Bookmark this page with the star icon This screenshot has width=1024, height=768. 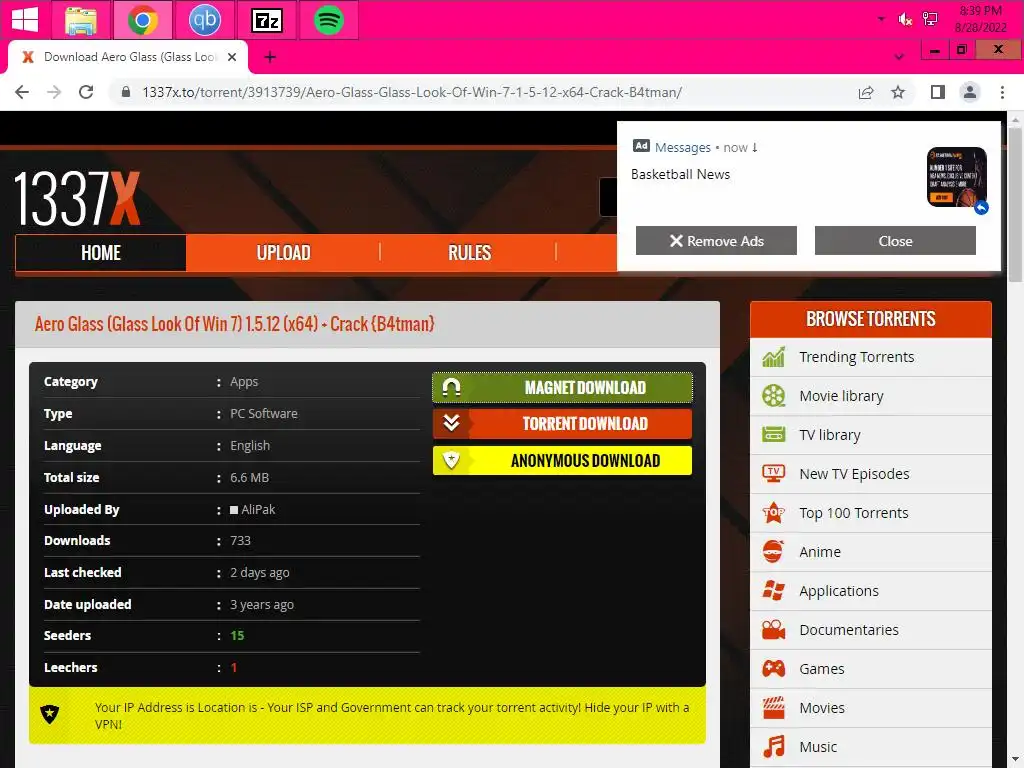click(898, 92)
